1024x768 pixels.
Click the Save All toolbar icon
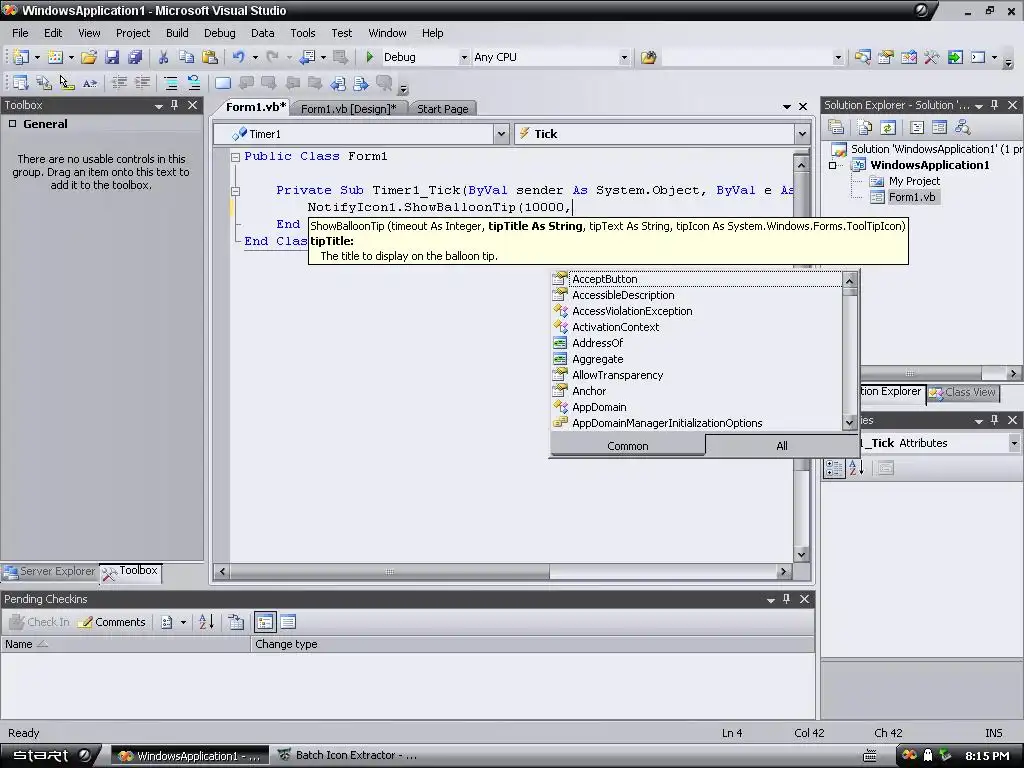pos(135,57)
